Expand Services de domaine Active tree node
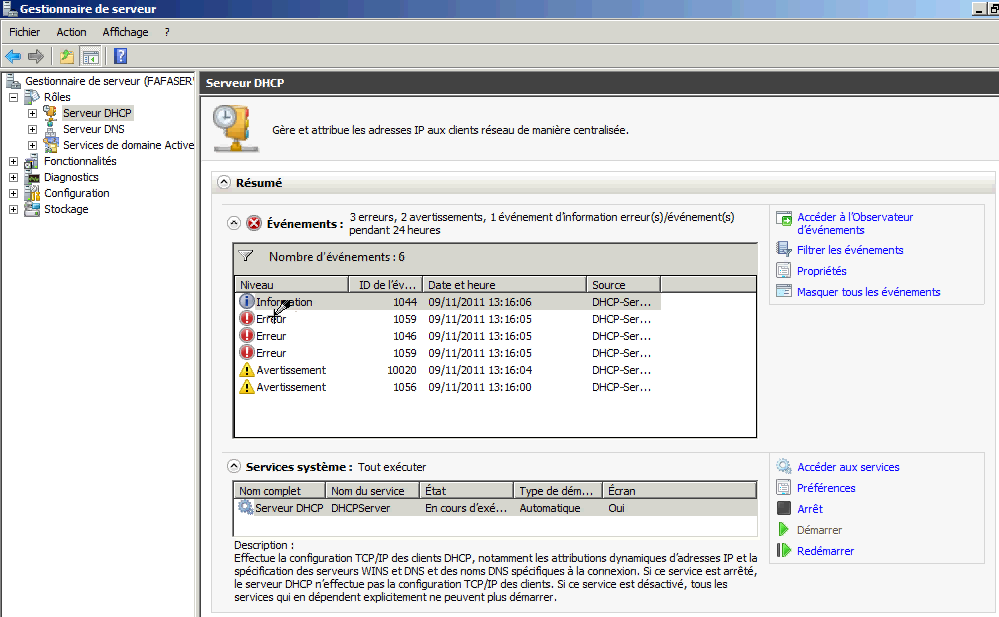Screen dimensions: 999x617 32,145
